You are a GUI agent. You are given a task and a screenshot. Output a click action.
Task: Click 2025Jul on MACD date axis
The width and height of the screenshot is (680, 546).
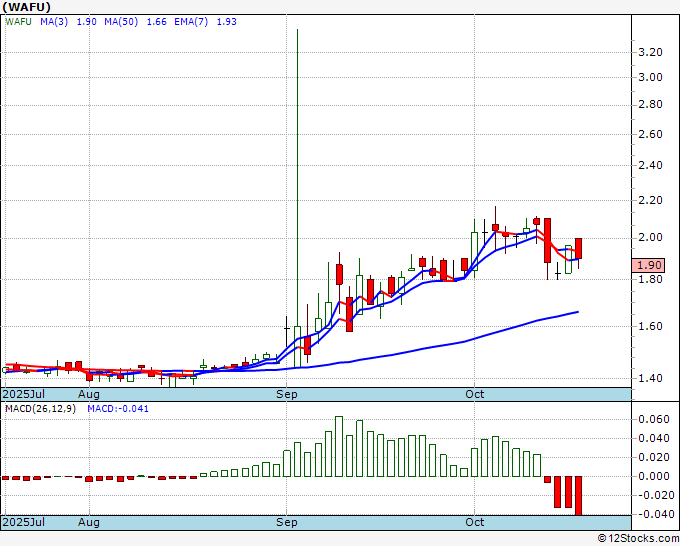coord(23,522)
